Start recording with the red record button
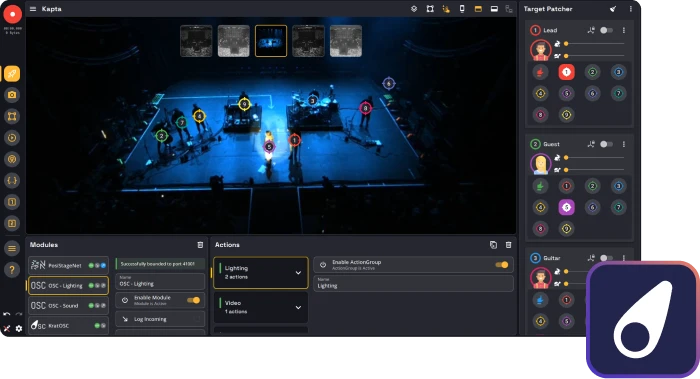Screen dimensions: 700x379 (12, 14)
